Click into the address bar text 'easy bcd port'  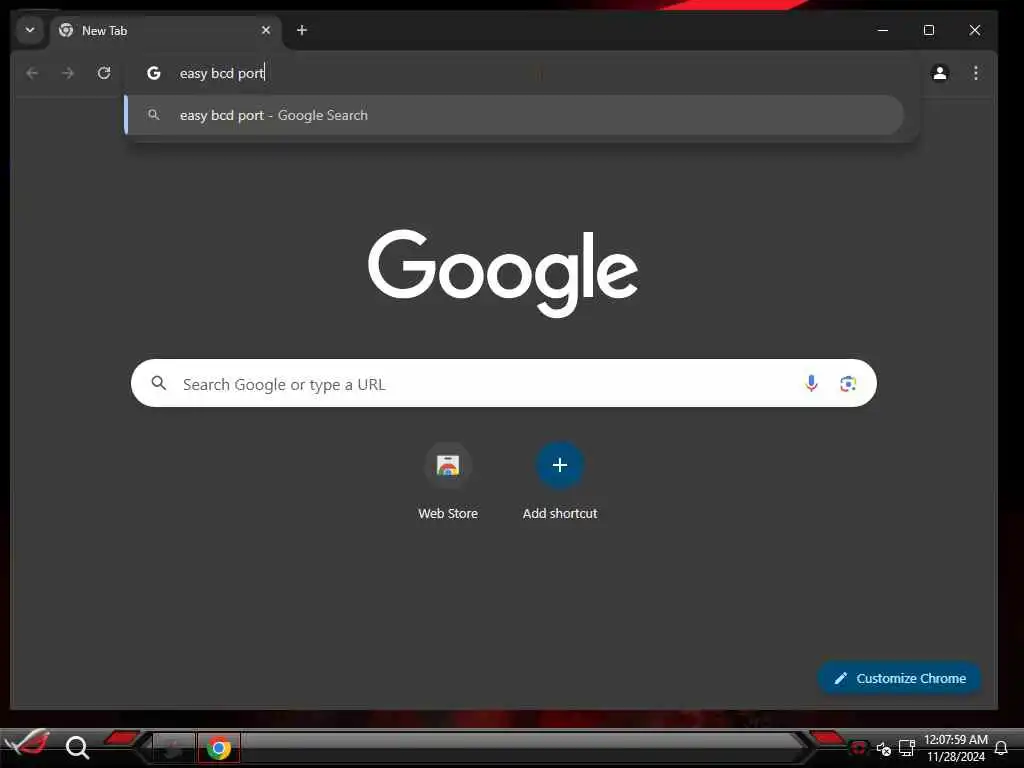tap(221, 73)
